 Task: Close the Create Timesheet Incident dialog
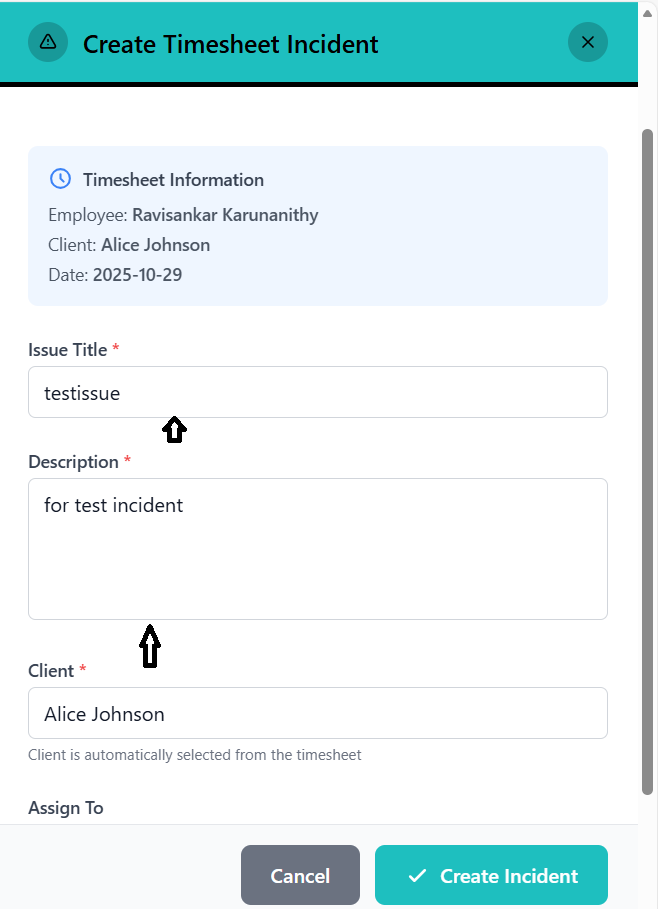coord(587,42)
